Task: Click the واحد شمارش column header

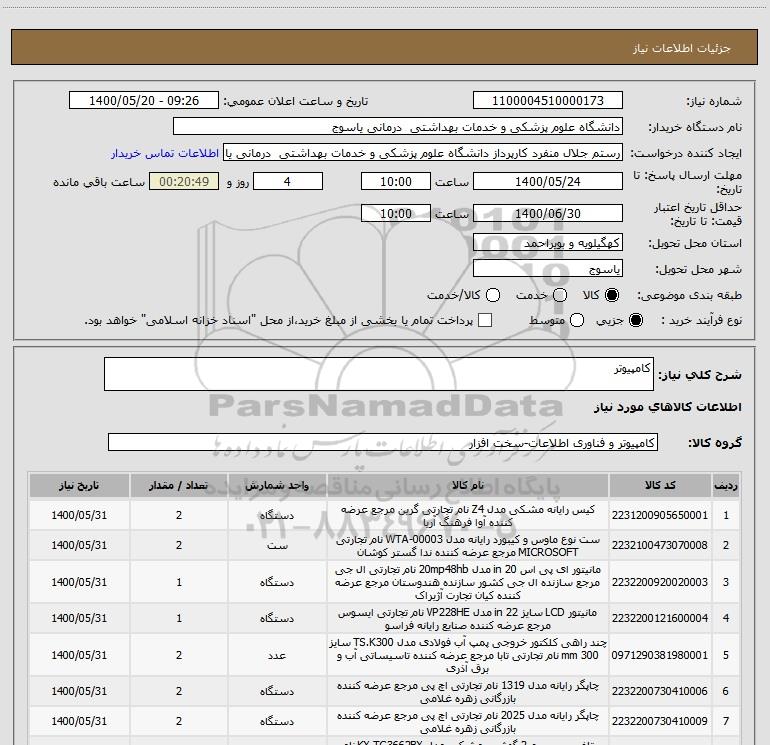Action: pos(277,485)
